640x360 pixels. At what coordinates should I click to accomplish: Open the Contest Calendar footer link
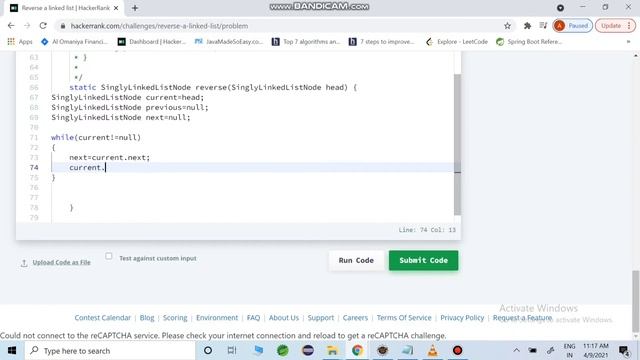[x=102, y=318]
